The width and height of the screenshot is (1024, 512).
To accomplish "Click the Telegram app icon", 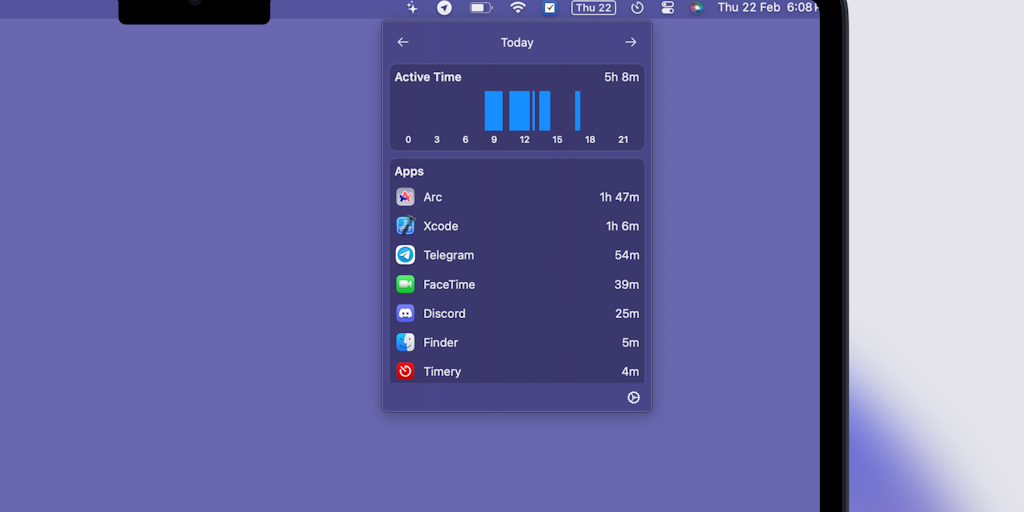I will 406,255.
